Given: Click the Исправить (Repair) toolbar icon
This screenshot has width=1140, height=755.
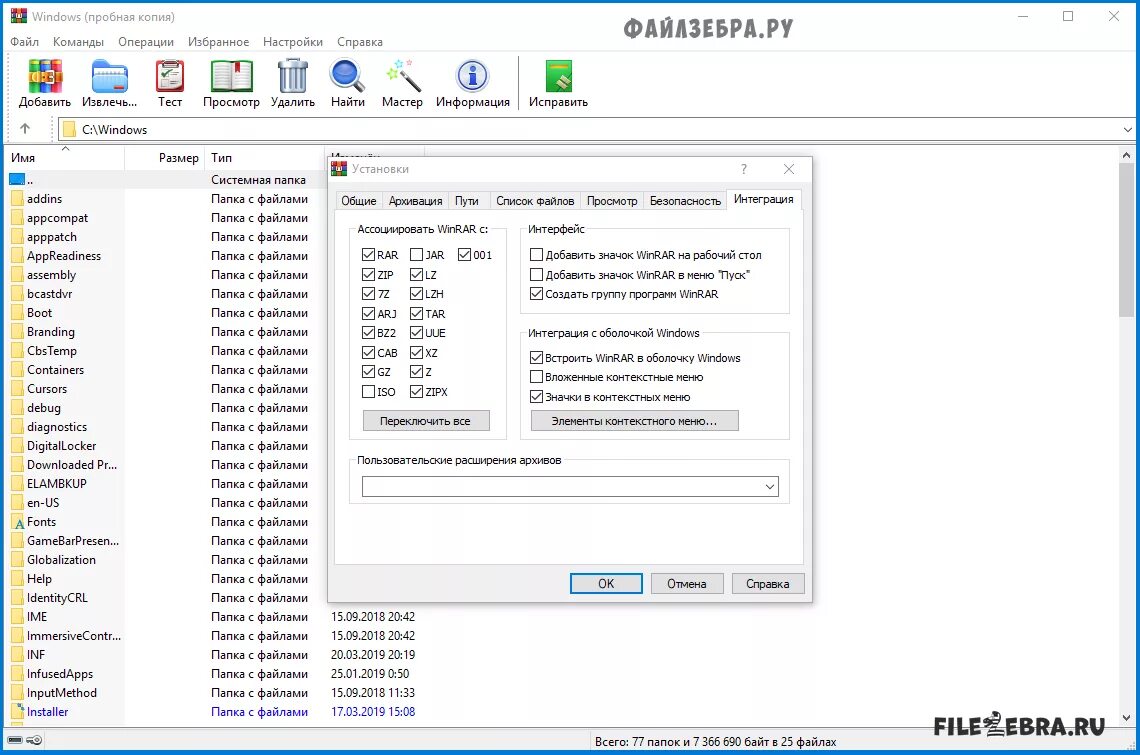Looking at the screenshot, I should pos(557,78).
